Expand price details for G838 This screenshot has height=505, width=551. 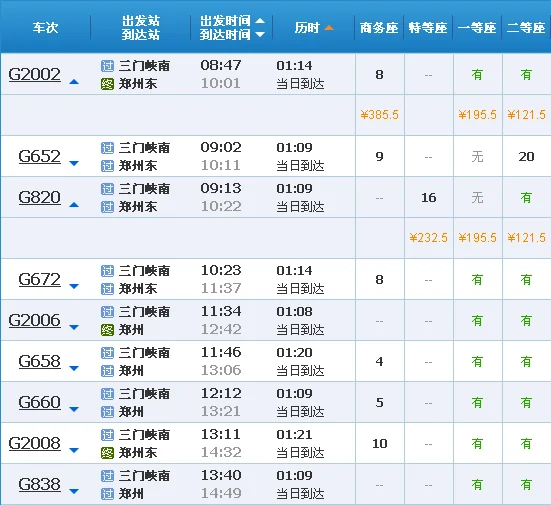click(74, 491)
